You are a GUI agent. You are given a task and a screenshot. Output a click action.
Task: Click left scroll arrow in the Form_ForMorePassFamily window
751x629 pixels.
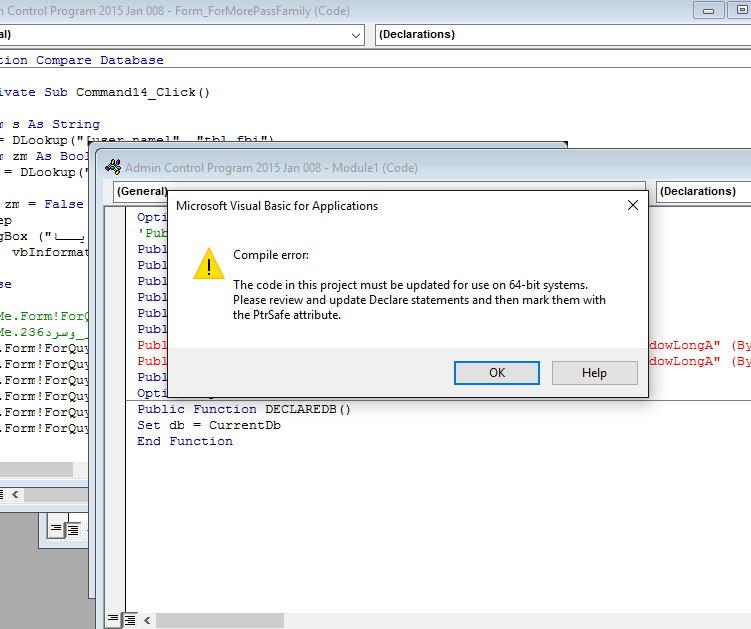[x=16, y=494]
